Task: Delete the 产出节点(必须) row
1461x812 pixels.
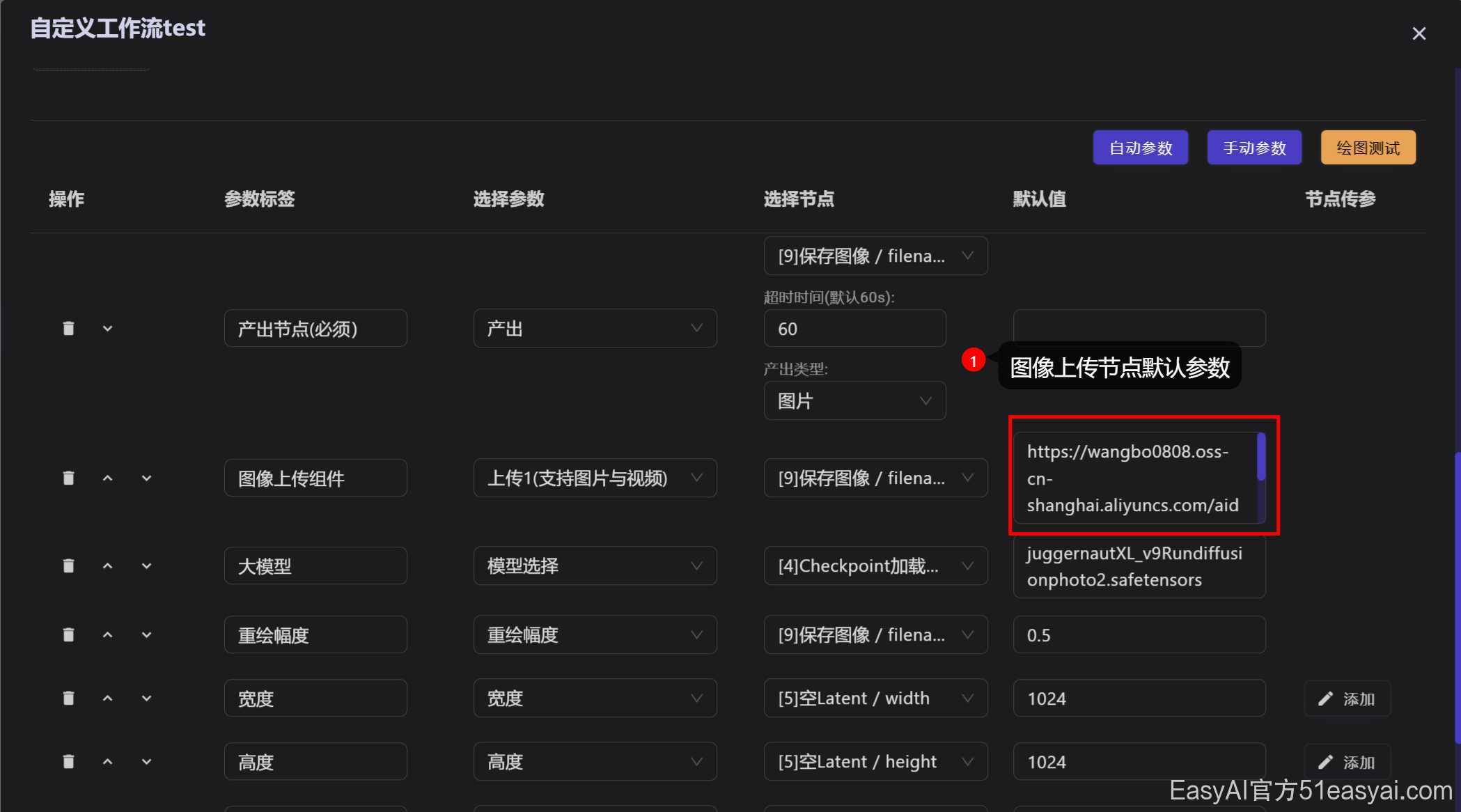Action: tap(68, 328)
